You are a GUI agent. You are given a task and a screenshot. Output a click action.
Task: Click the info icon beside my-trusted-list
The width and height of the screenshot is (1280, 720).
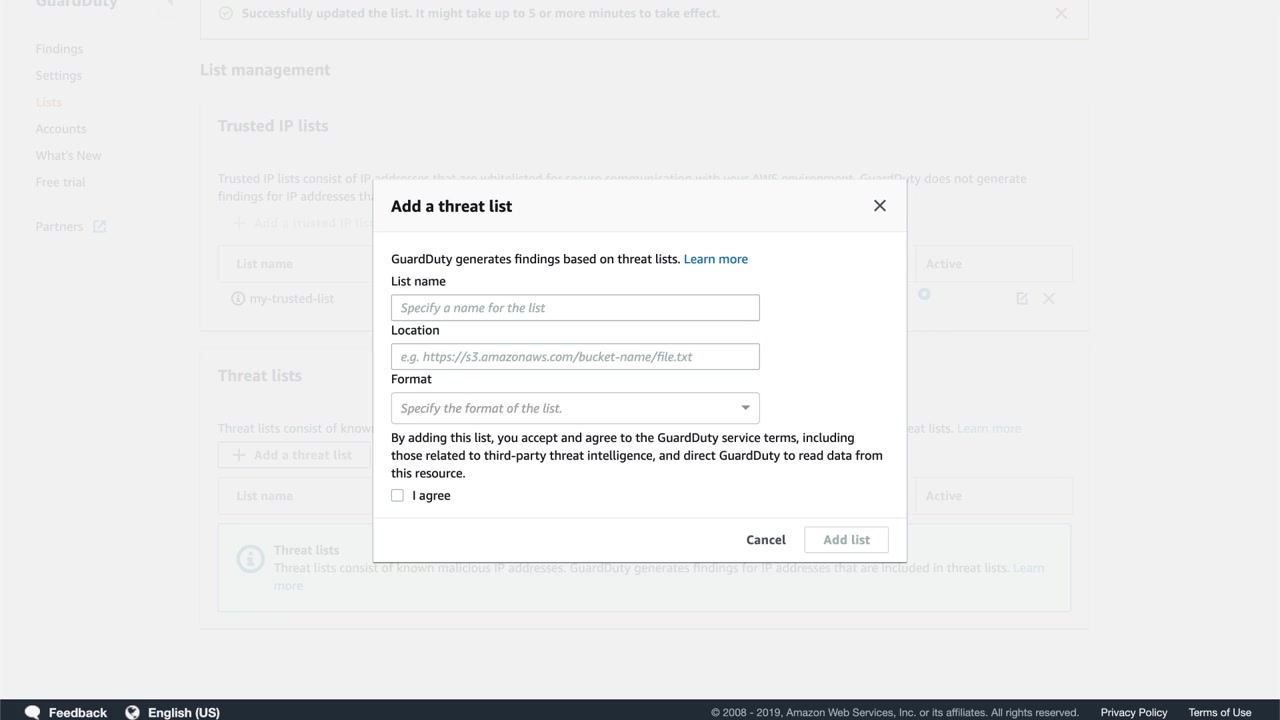point(238,299)
